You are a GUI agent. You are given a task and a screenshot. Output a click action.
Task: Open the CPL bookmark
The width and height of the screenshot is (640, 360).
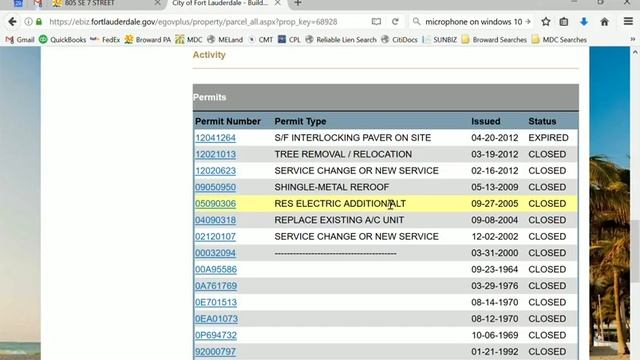[x=289, y=40]
